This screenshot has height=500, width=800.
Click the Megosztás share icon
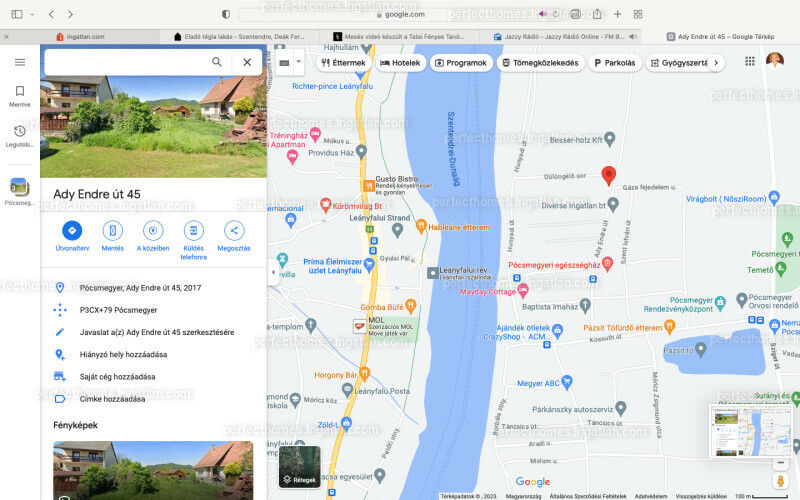coord(234,231)
